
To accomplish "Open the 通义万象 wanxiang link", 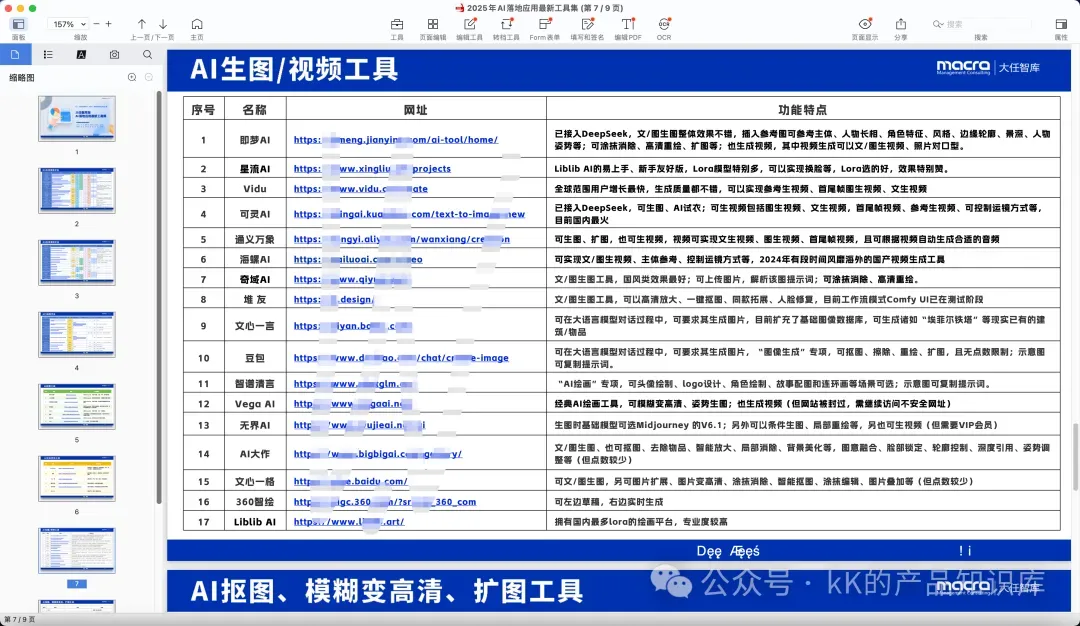I will click(x=402, y=240).
